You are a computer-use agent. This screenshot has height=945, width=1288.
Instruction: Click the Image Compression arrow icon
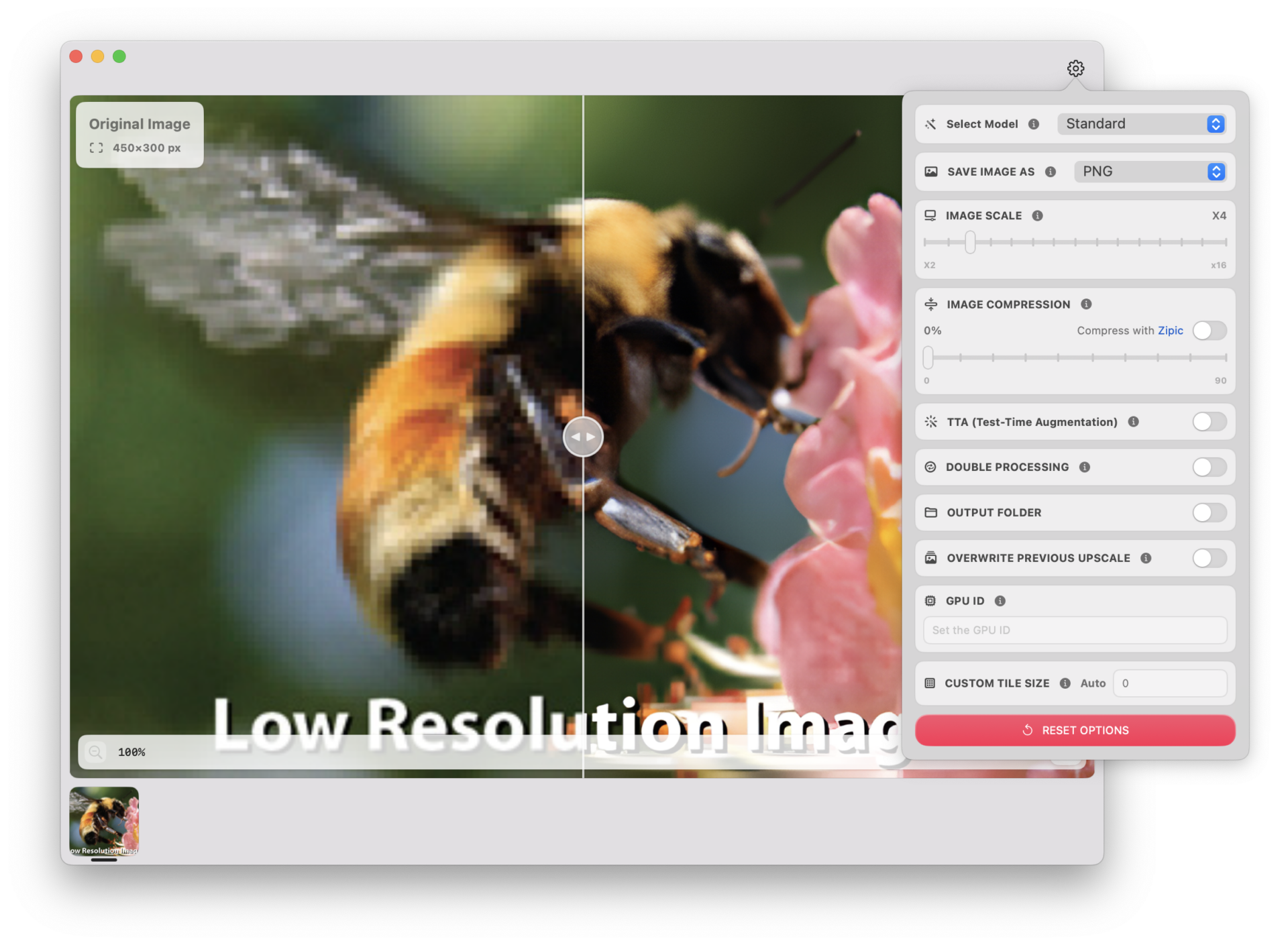[x=930, y=304]
